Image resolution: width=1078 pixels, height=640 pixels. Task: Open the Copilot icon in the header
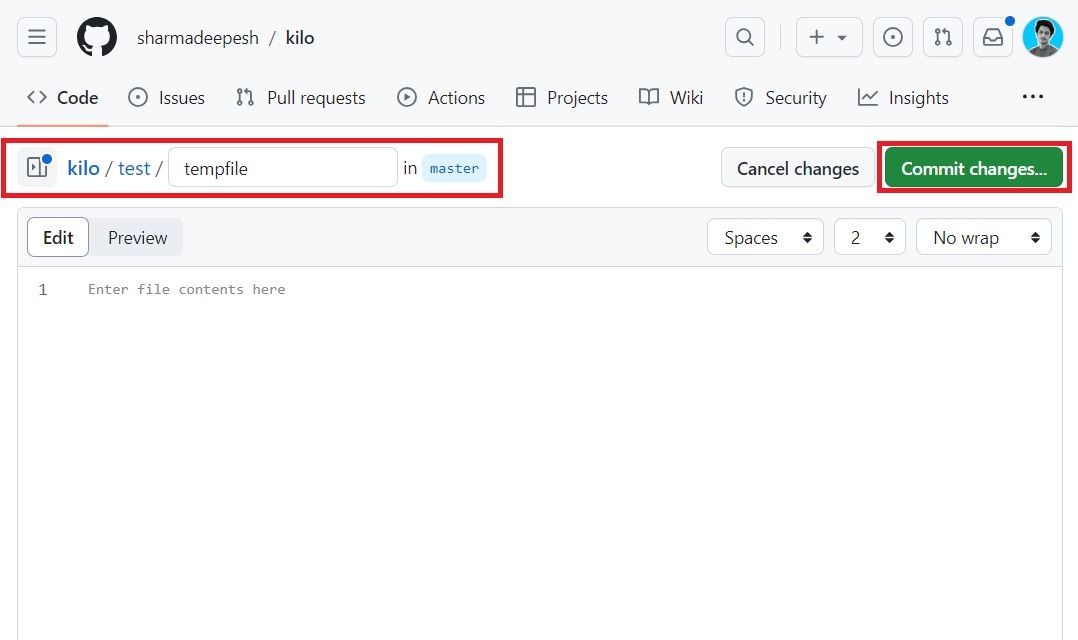click(892, 37)
